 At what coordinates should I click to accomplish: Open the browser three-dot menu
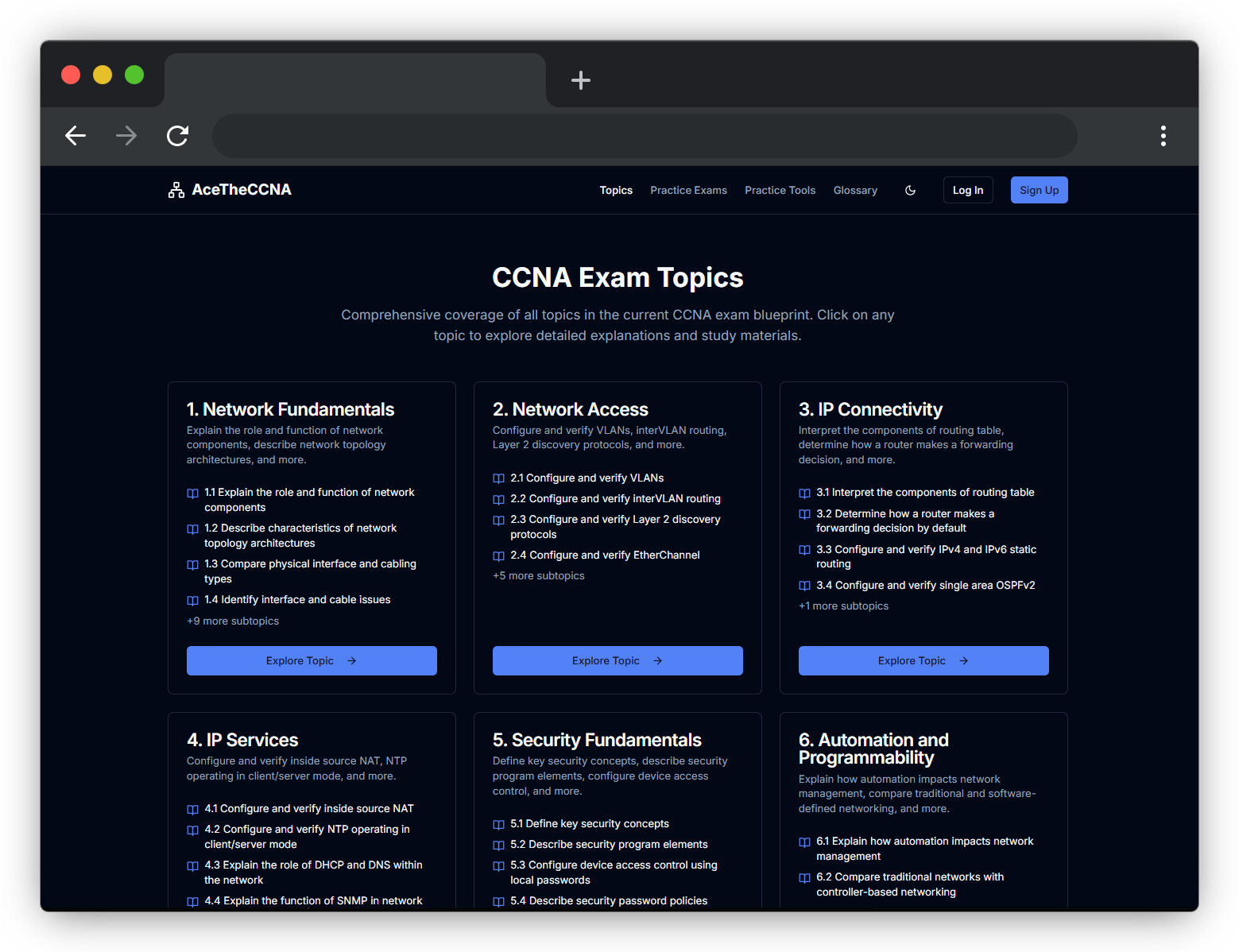pyautogui.click(x=1163, y=136)
